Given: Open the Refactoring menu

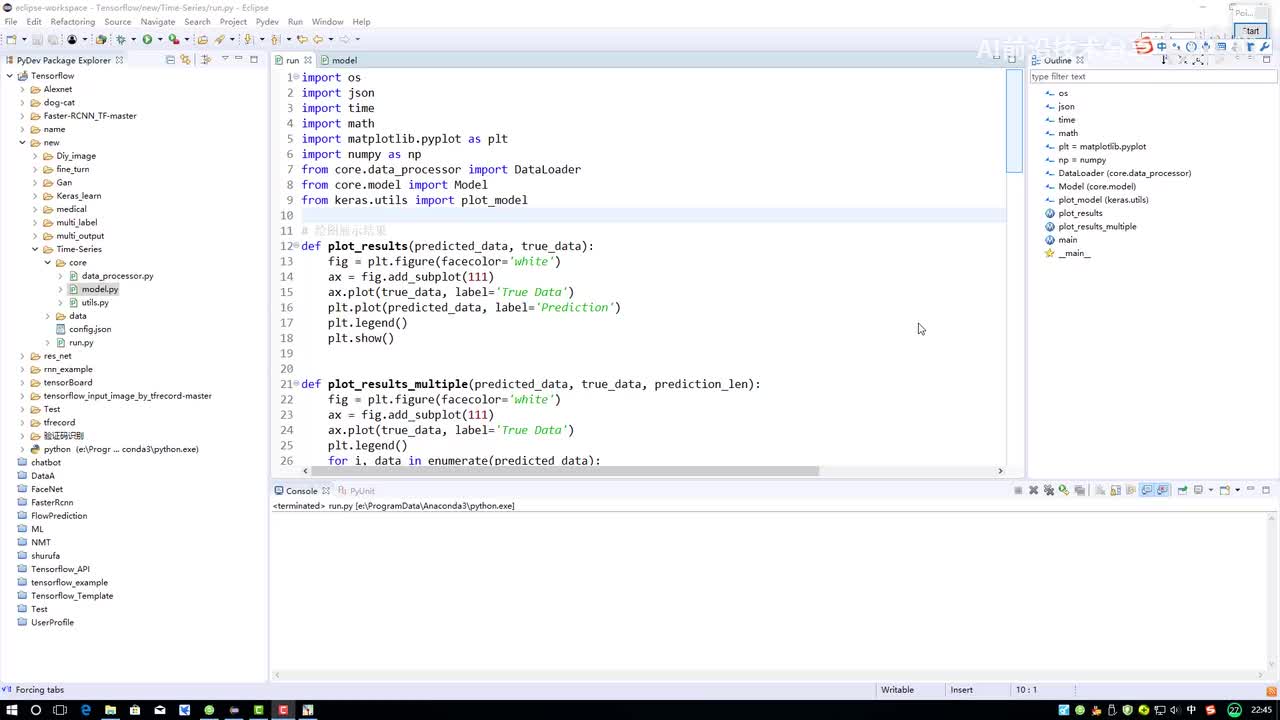Looking at the screenshot, I should 72,21.
